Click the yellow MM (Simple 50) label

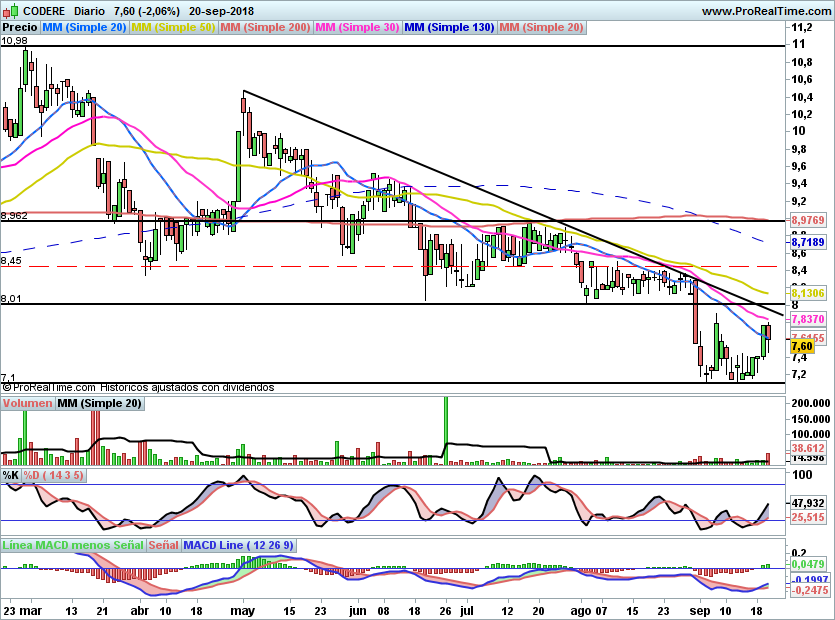point(173,28)
